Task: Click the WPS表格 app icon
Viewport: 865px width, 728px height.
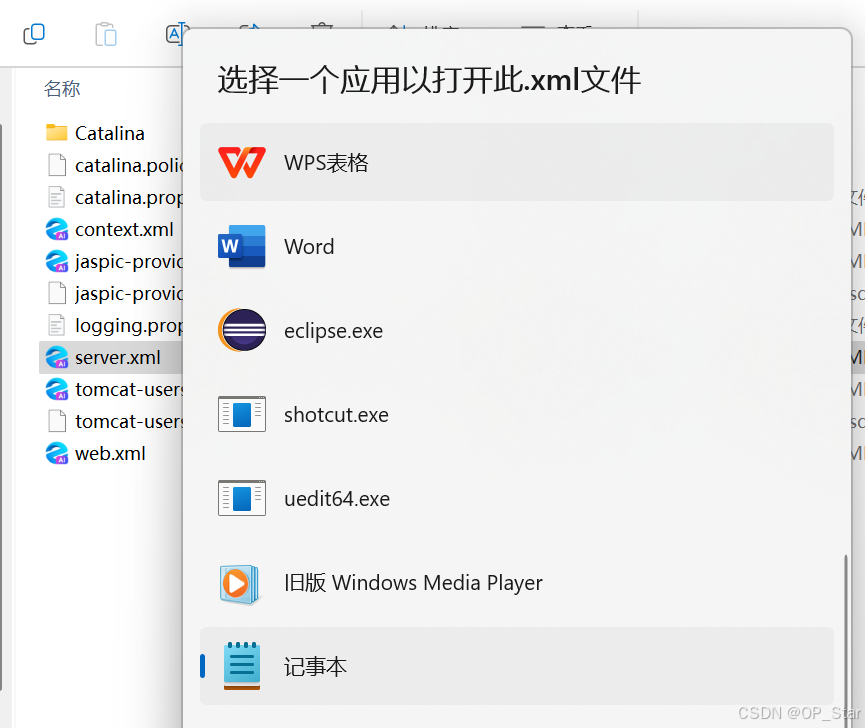Action: tap(242, 163)
